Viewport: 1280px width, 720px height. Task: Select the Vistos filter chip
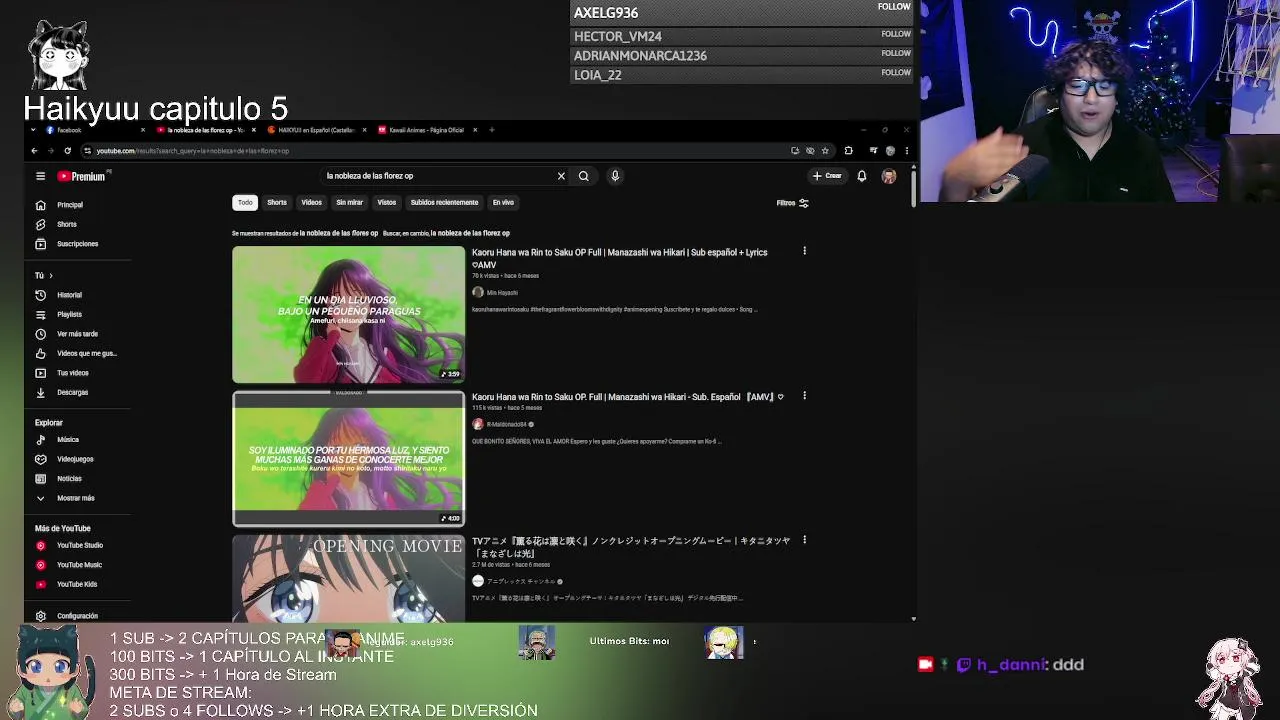click(387, 203)
